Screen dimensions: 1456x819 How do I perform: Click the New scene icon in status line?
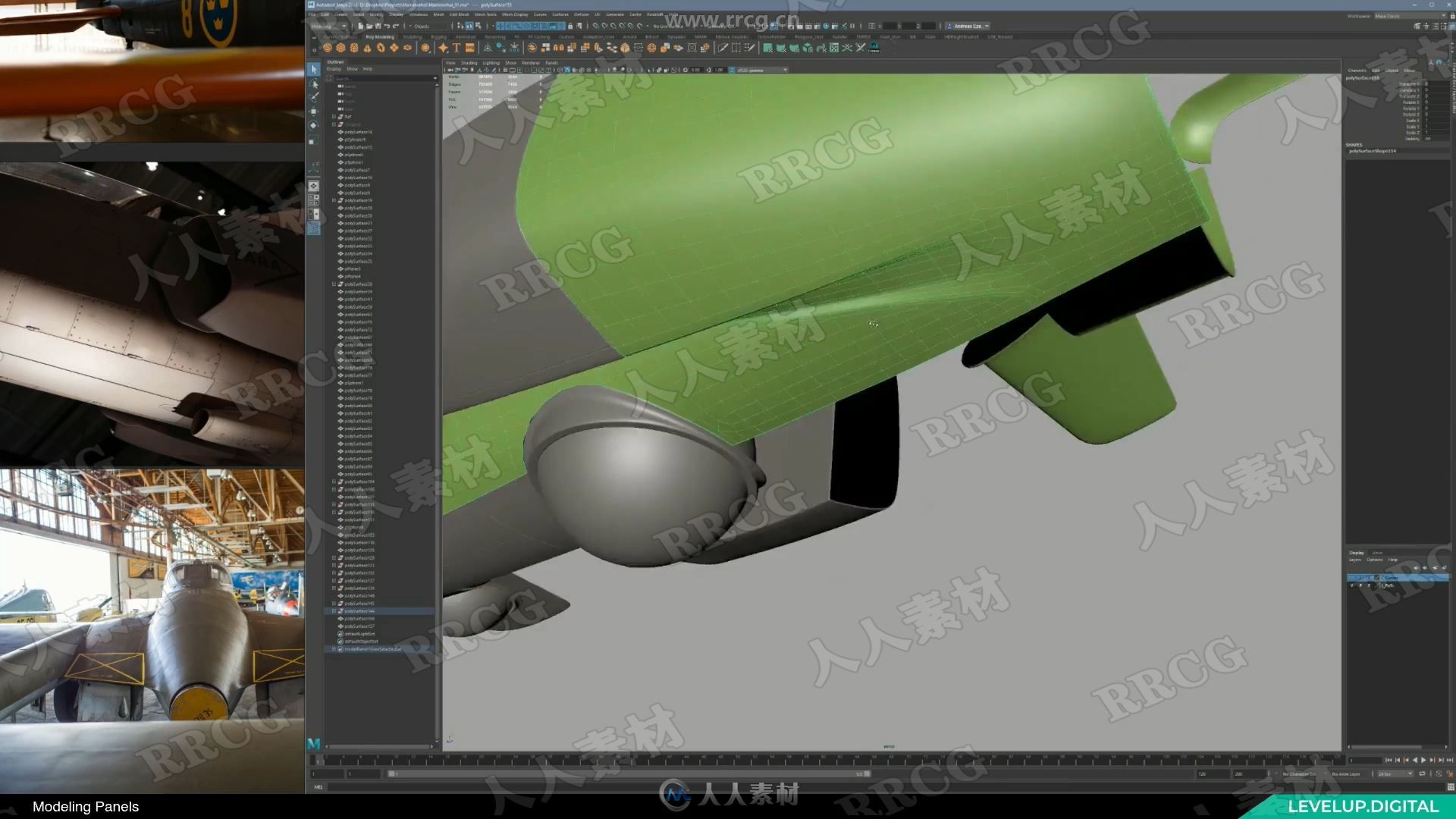[x=360, y=26]
